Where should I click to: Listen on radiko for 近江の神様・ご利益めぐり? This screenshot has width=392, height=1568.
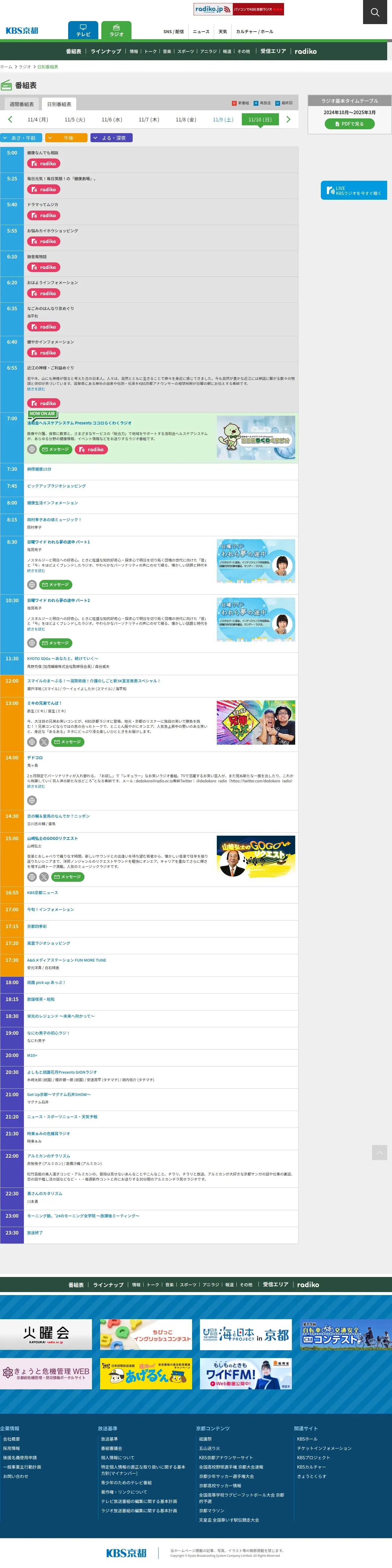click(x=44, y=403)
